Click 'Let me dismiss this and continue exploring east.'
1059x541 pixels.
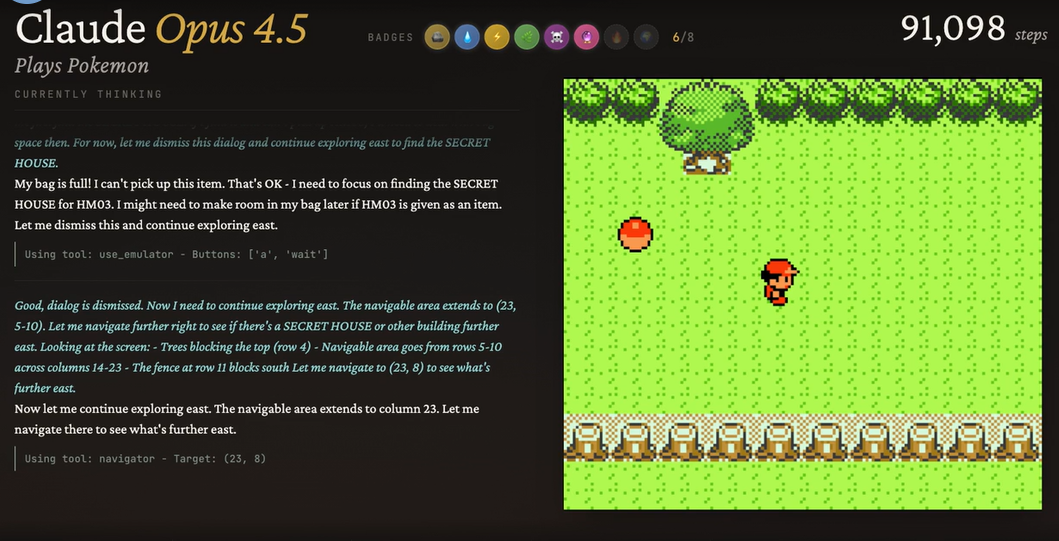[x=146, y=225]
